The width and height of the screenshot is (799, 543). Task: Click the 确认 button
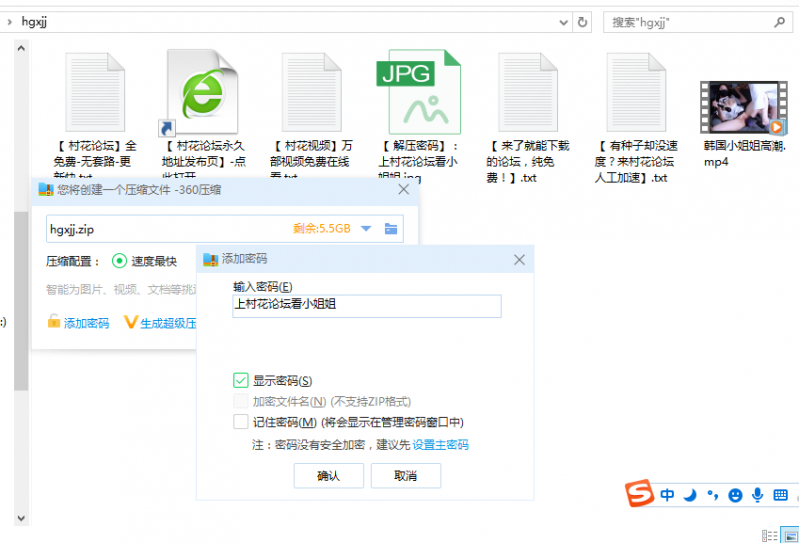click(328, 476)
